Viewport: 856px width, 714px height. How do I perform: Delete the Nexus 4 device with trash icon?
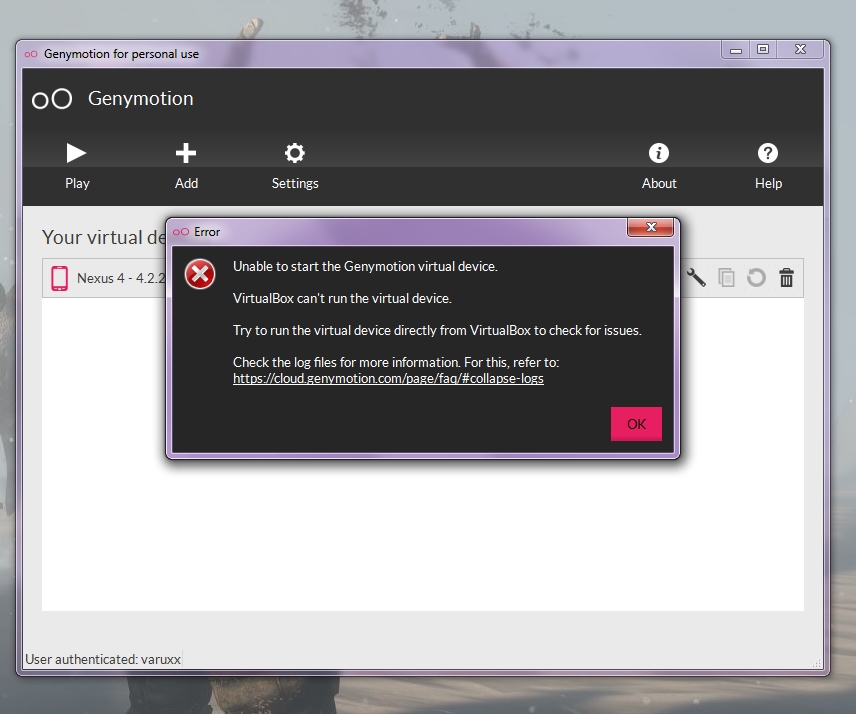787,278
